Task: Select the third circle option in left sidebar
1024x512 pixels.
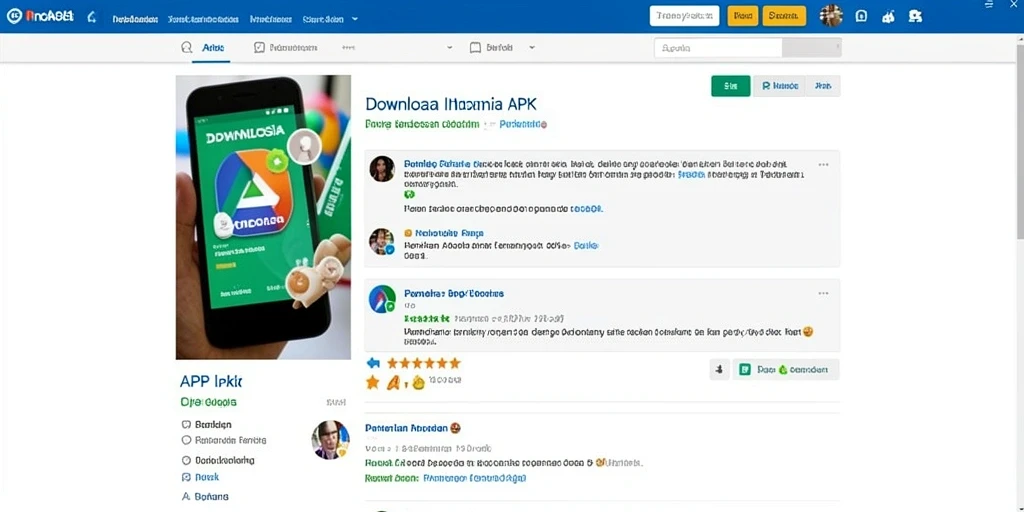Action: click(x=186, y=460)
